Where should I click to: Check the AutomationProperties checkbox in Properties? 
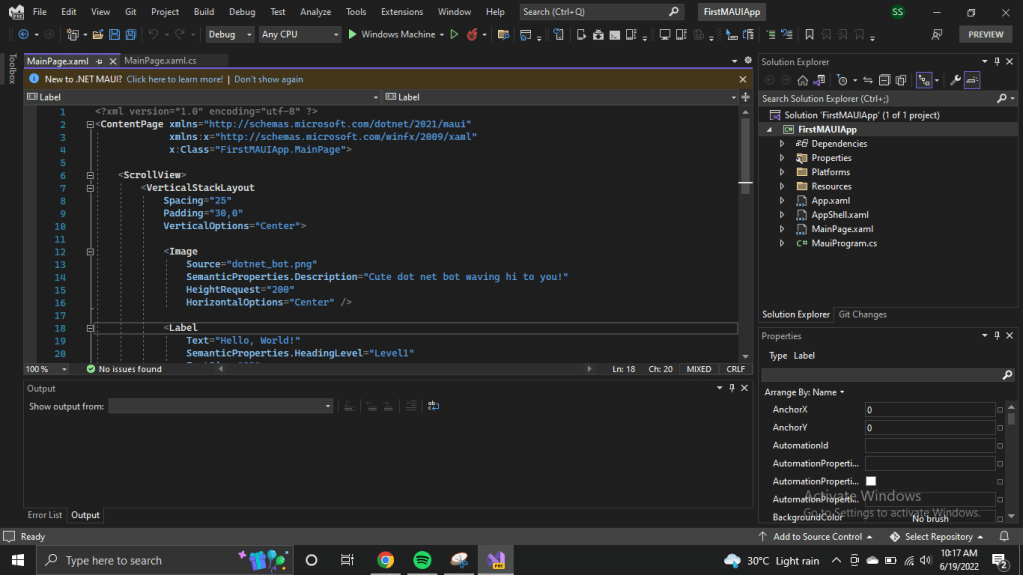pyautogui.click(x=870, y=481)
